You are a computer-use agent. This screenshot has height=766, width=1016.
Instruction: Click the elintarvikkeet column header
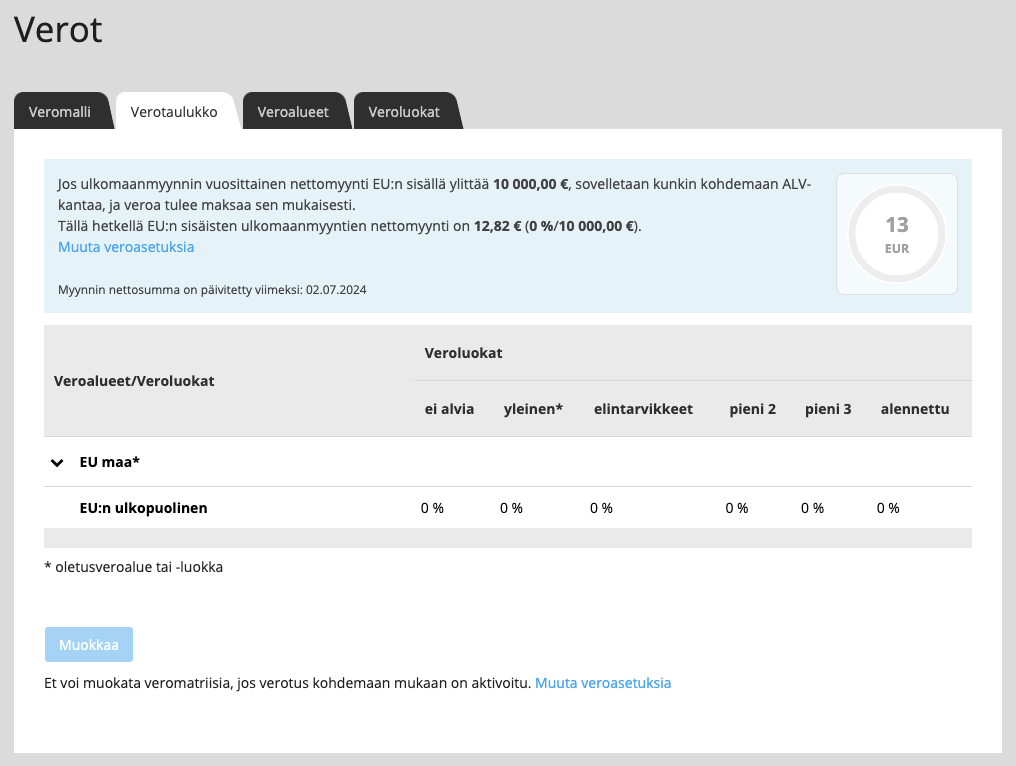[644, 408]
